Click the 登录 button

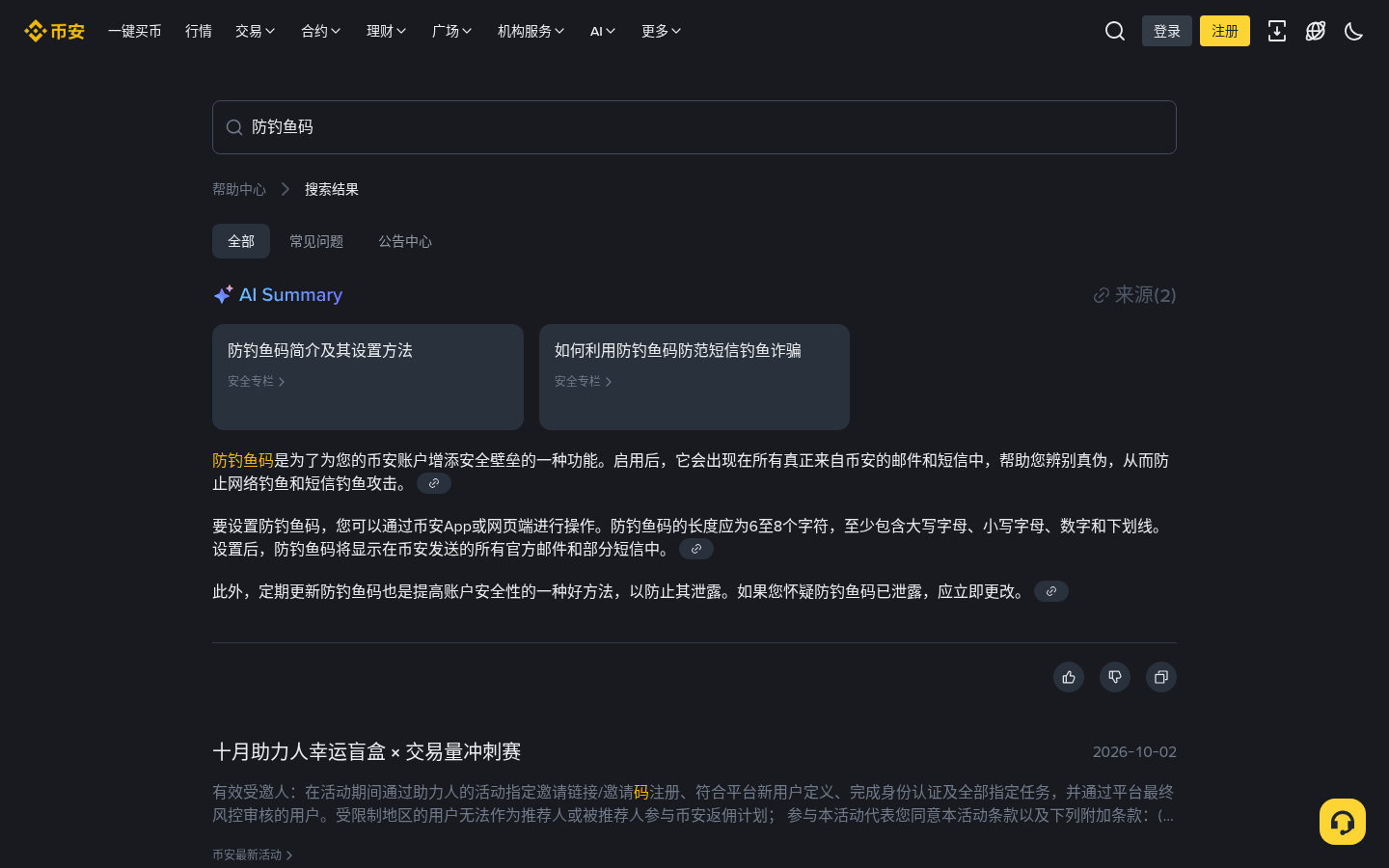(1167, 31)
